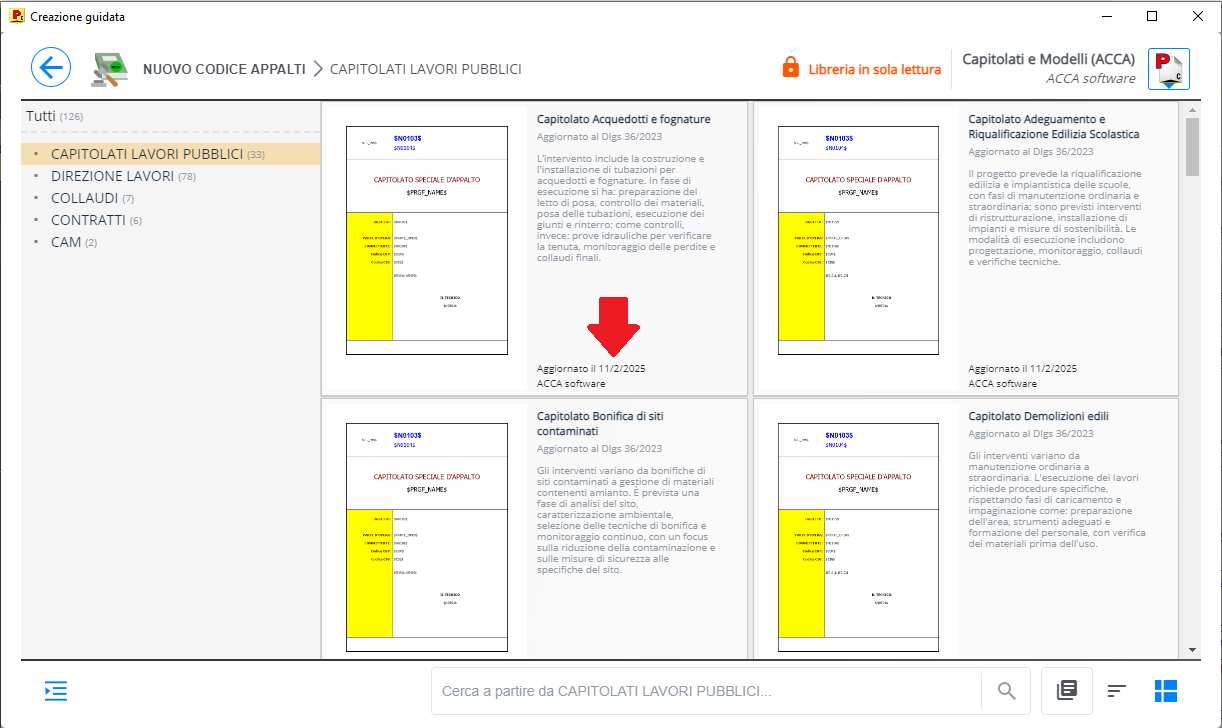Click into the search text field
1222x728 pixels.
(705, 691)
